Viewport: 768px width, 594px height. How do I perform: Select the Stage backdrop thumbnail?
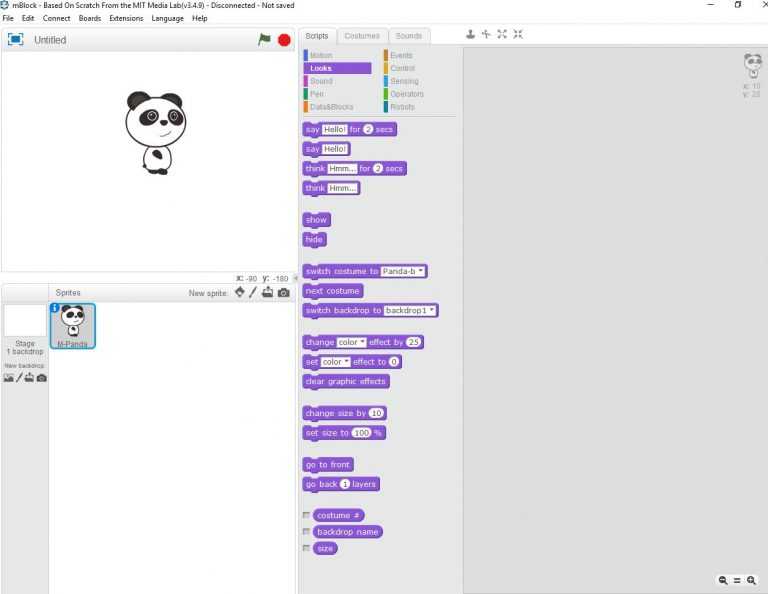click(x=24, y=321)
